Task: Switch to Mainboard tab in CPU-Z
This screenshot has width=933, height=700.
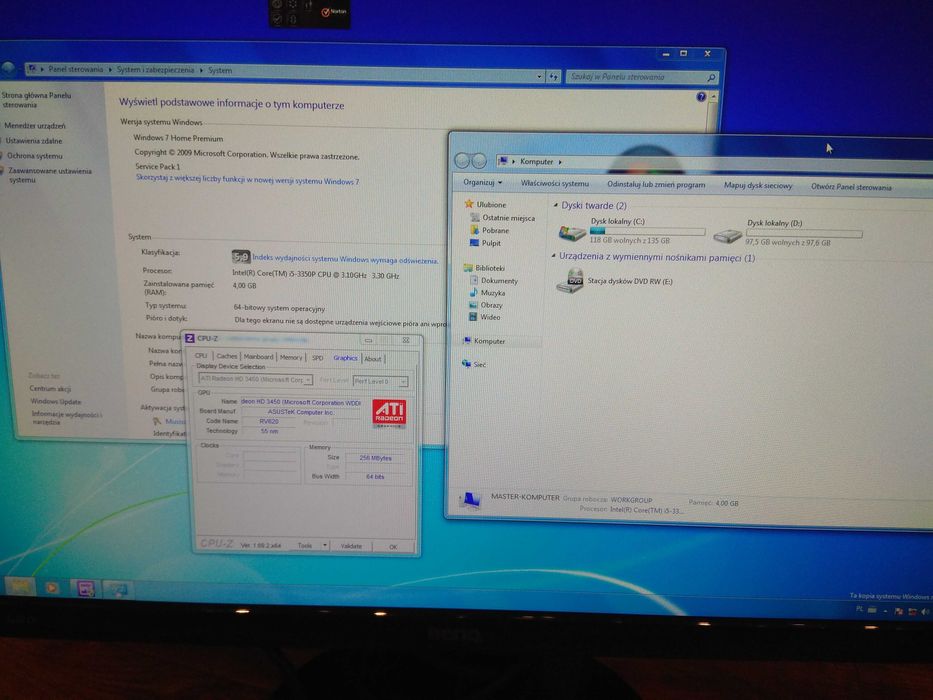Action: click(x=258, y=357)
